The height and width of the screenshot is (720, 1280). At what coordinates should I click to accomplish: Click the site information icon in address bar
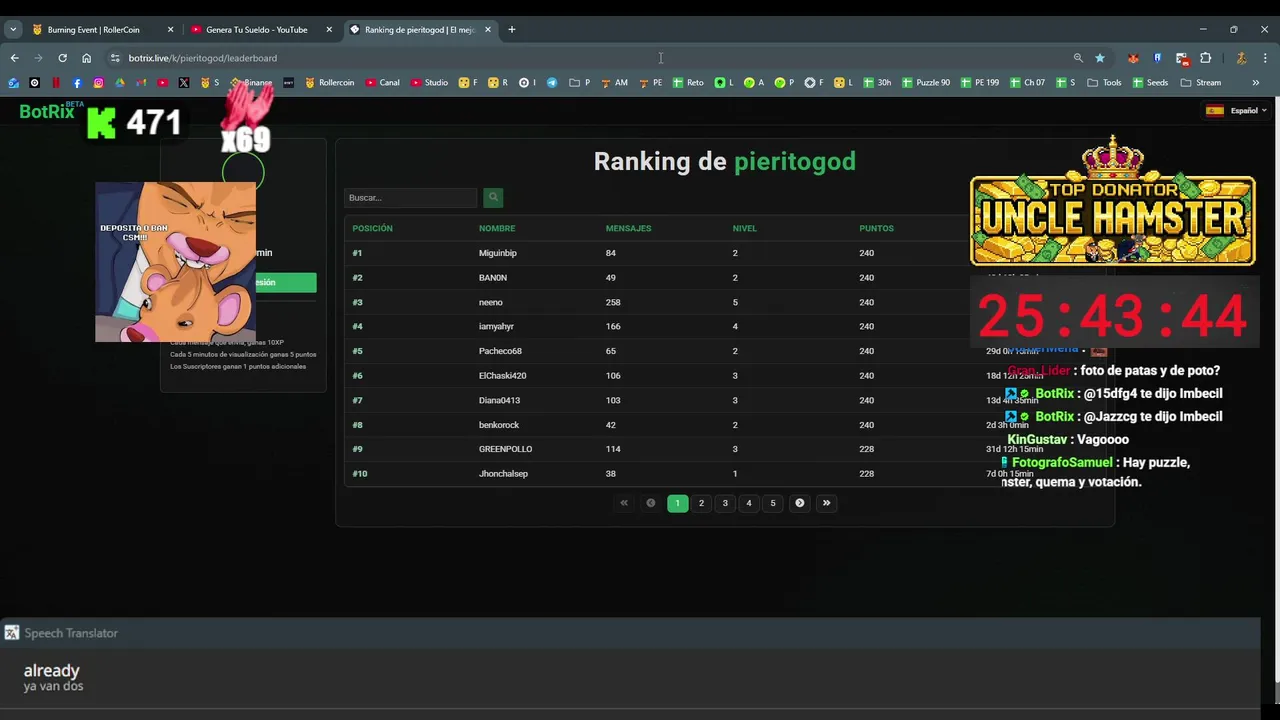(x=115, y=58)
